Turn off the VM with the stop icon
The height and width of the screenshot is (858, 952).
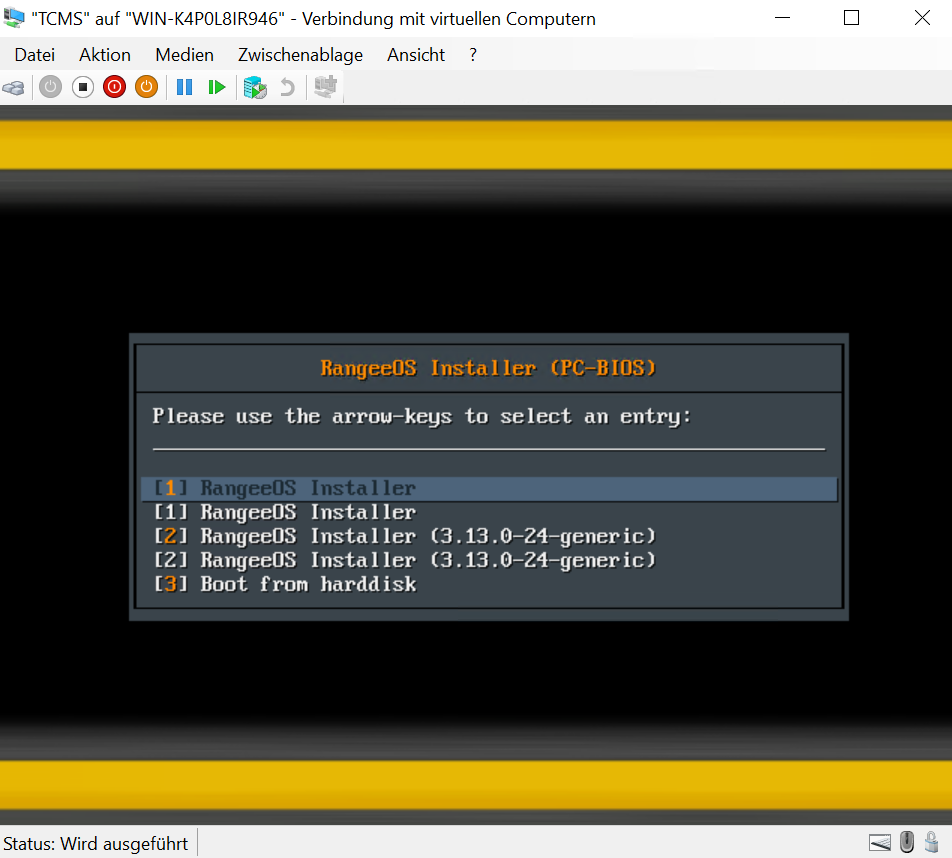pos(83,87)
